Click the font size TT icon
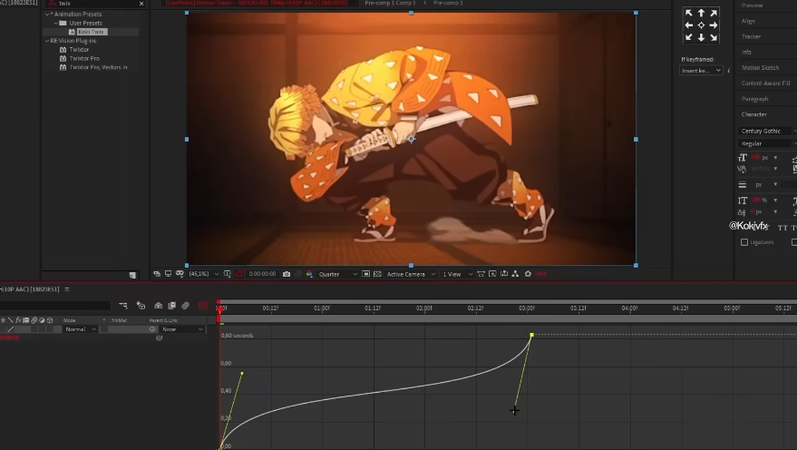 coord(743,158)
